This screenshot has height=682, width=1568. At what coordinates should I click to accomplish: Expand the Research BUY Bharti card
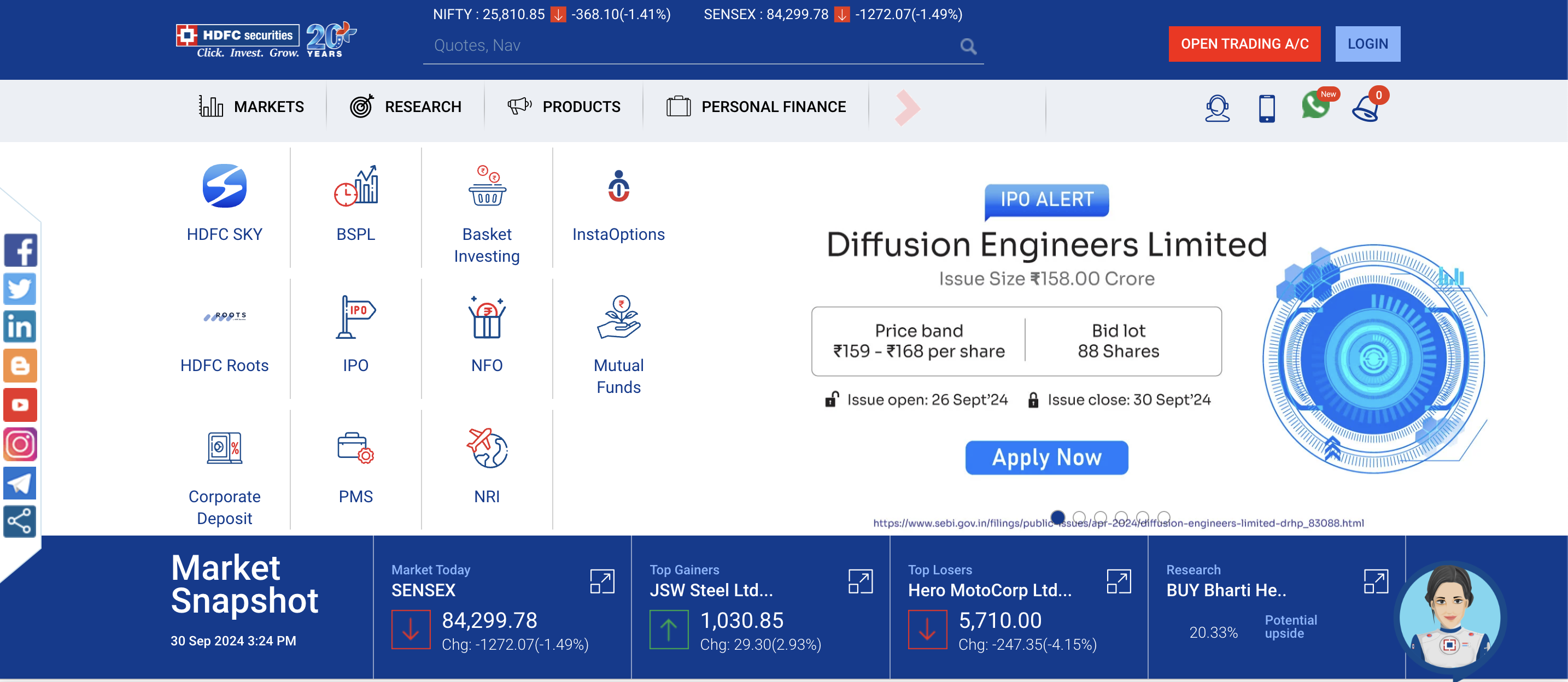pyautogui.click(x=1376, y=581)
